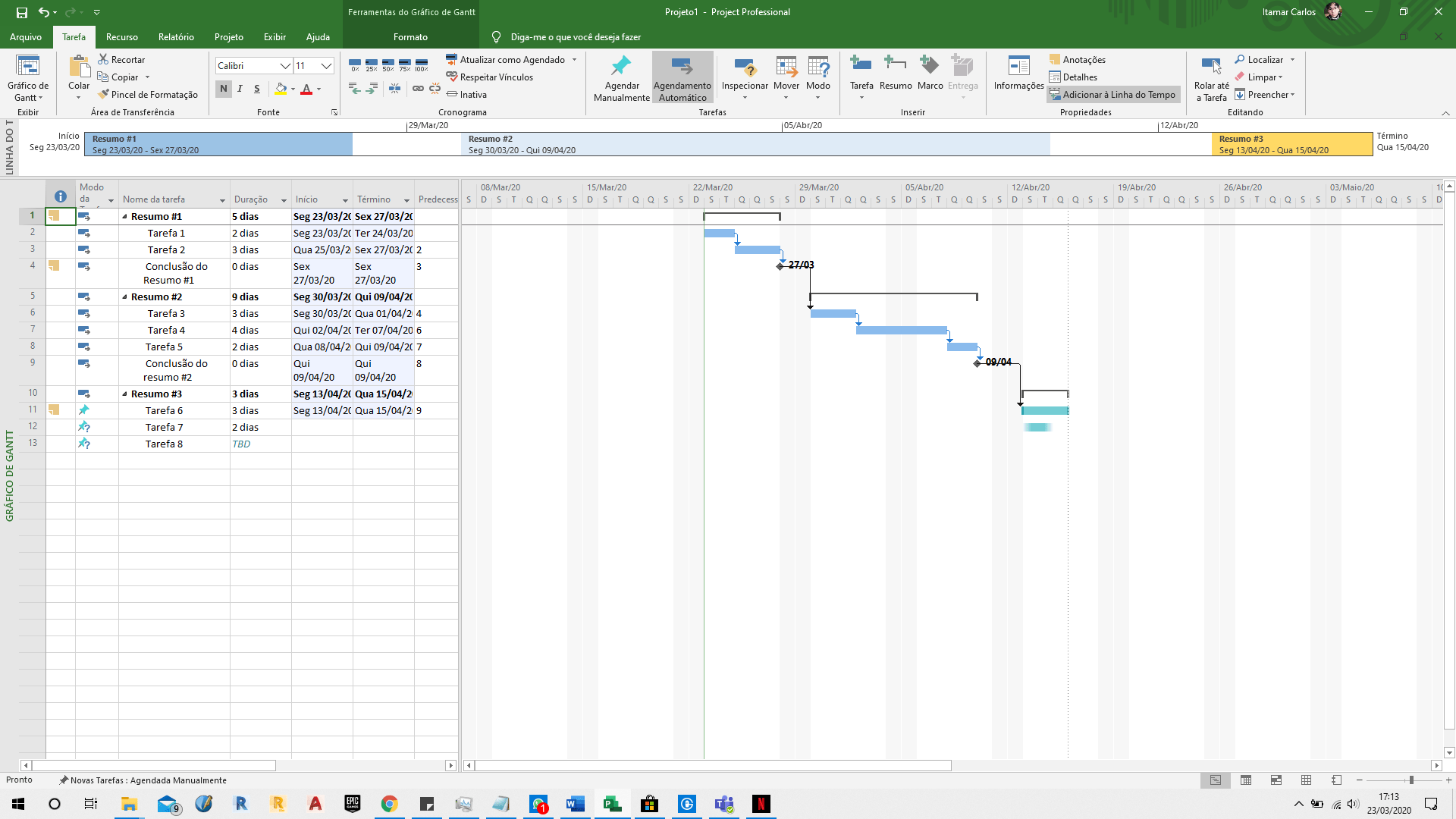Click the indent task arrow icon
Screen dimensions: 1456x819
[372, 89]
